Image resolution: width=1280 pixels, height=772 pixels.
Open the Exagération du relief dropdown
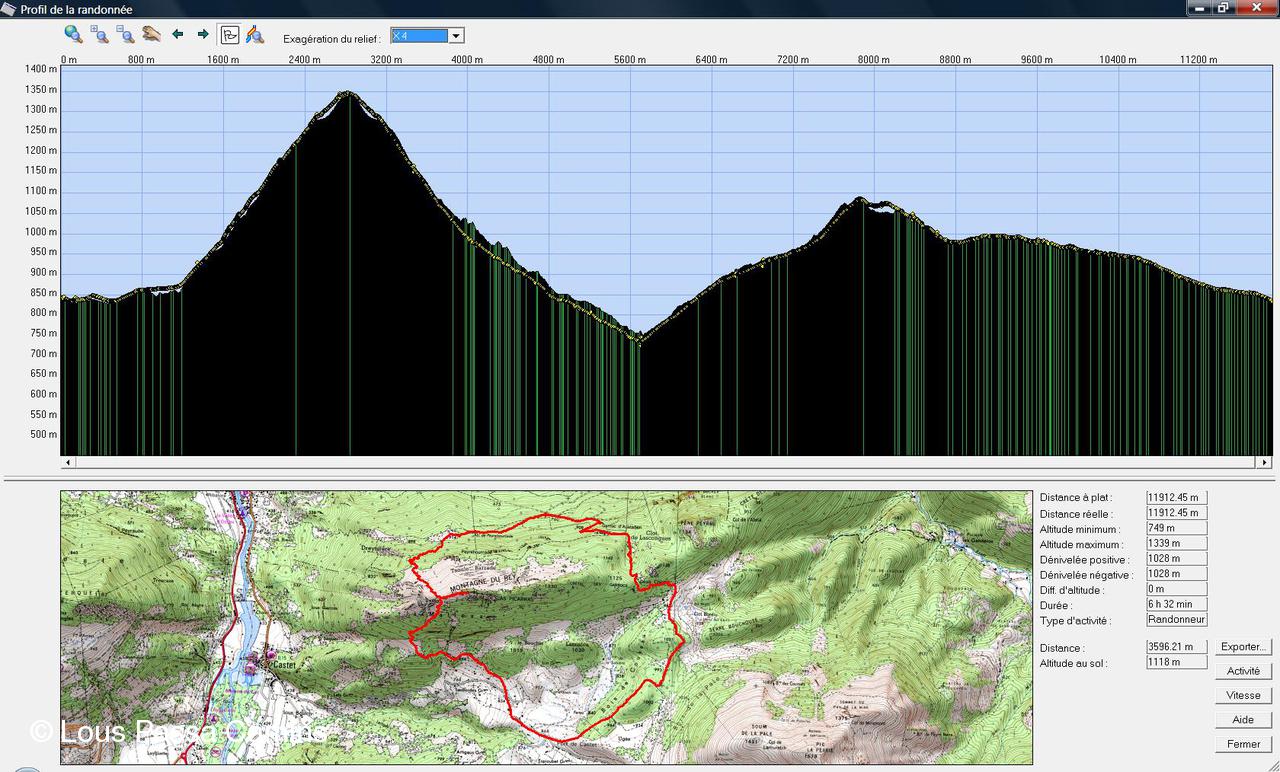456,36
